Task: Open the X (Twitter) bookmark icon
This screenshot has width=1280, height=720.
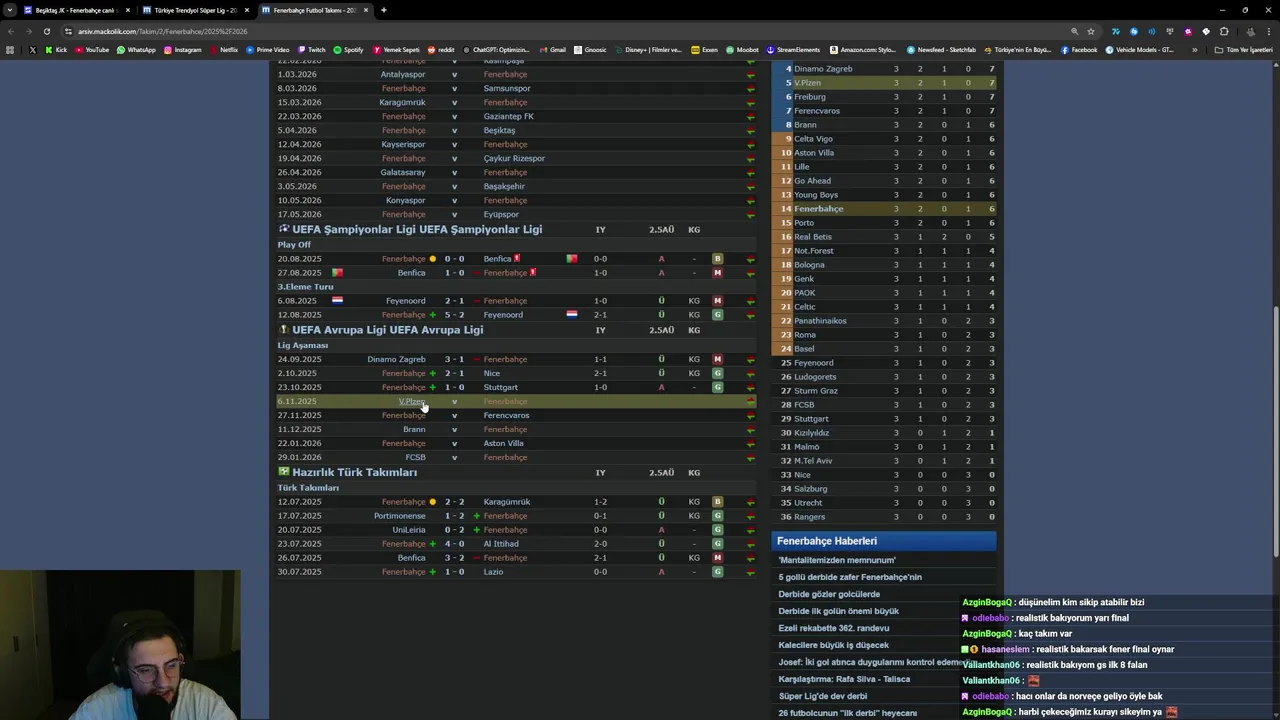Action: pos(32,50)
